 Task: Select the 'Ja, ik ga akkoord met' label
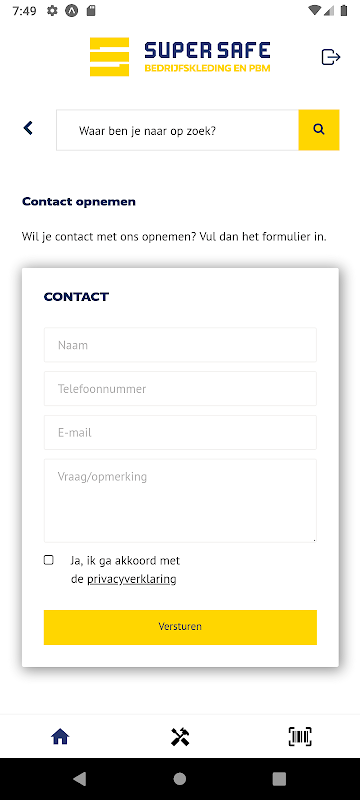coord(125,561)
